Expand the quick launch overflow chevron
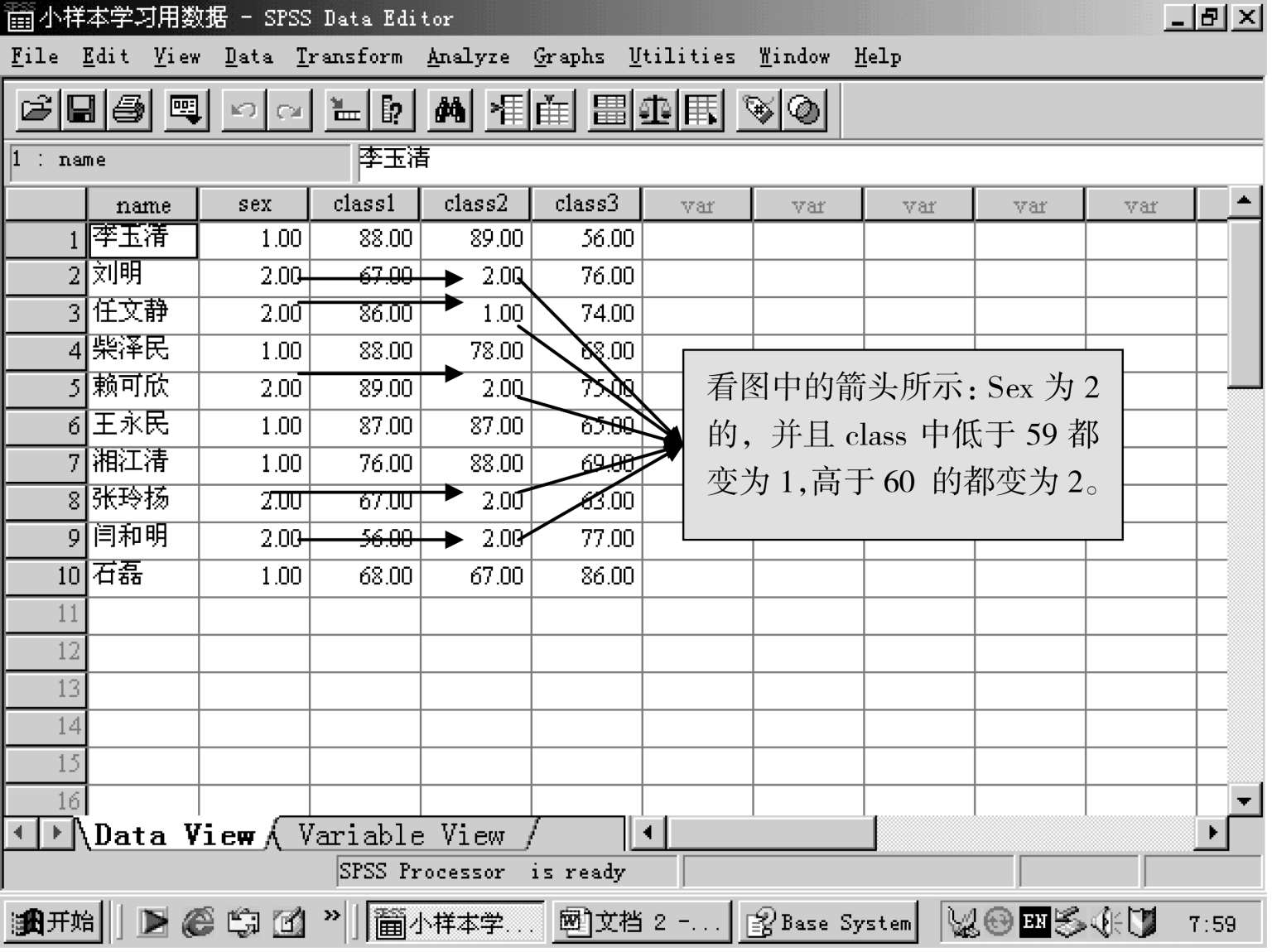Screen dimensions: 1272x952 point(332,915)
